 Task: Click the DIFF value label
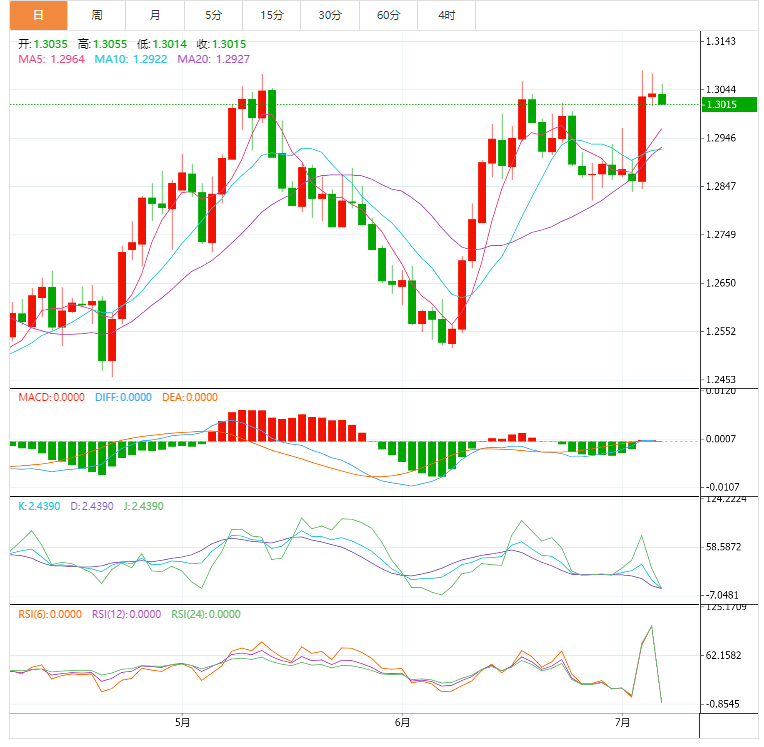tap(123, 397)
